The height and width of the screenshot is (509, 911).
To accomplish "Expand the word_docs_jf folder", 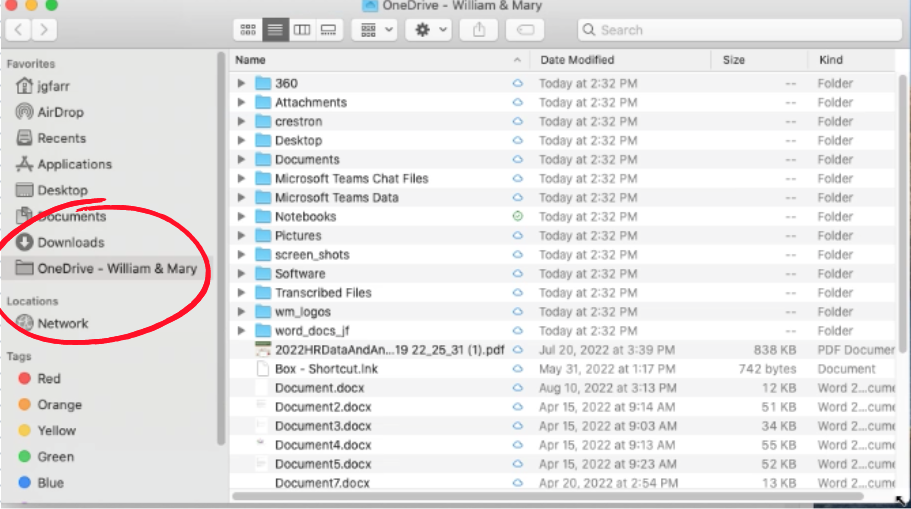I will 241,331.
